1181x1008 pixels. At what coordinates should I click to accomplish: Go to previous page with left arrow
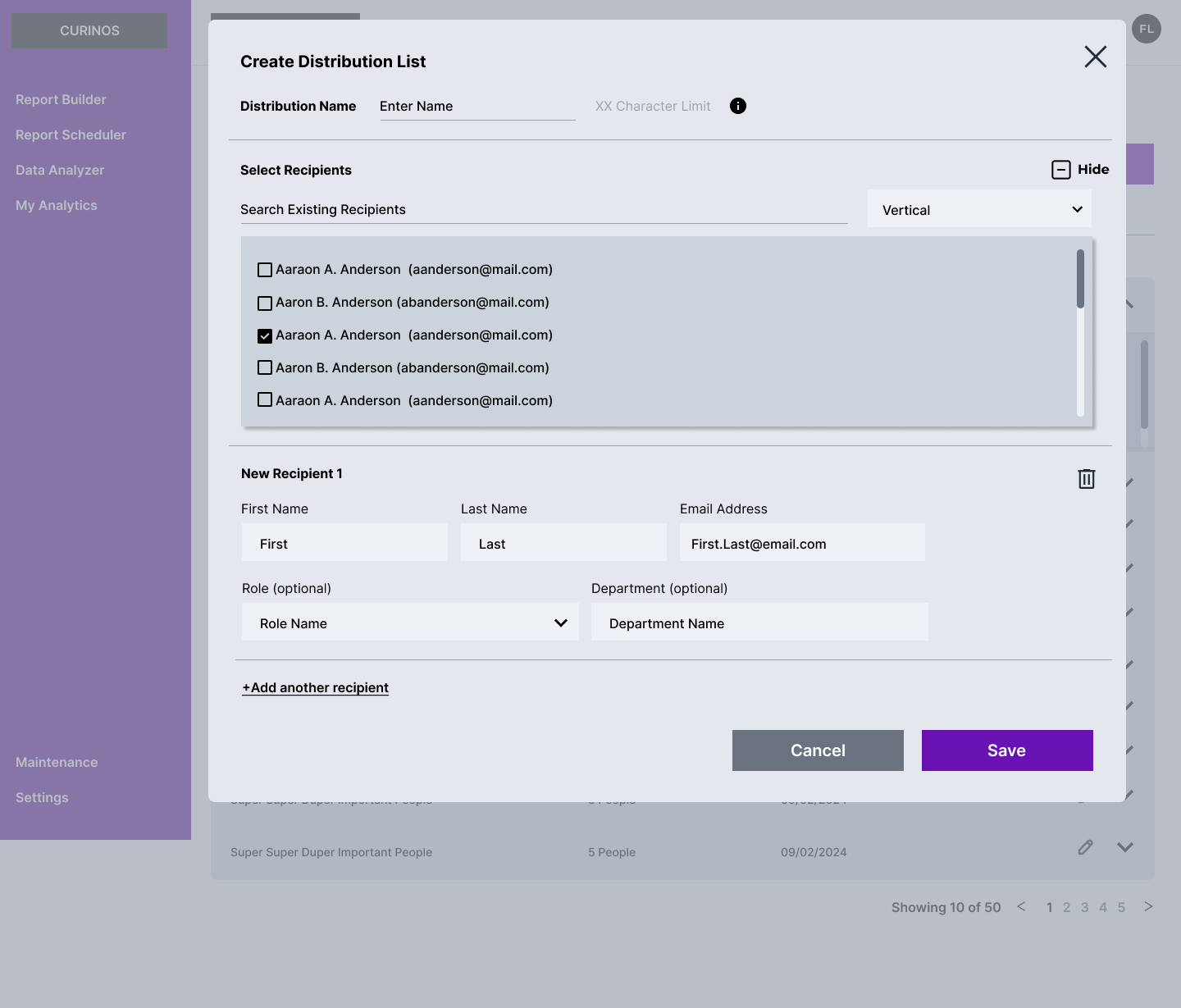pos(1021,906)
